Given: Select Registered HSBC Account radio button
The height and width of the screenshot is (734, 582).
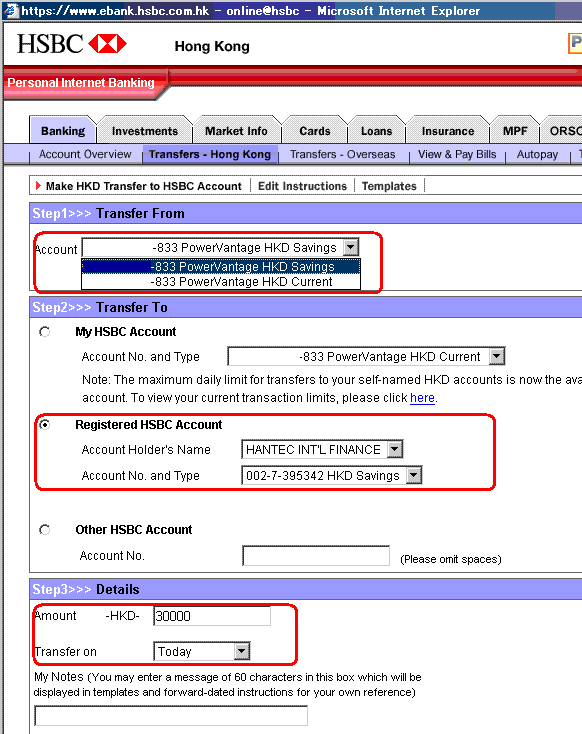Looking at the screenshot, I should point(45,425).
